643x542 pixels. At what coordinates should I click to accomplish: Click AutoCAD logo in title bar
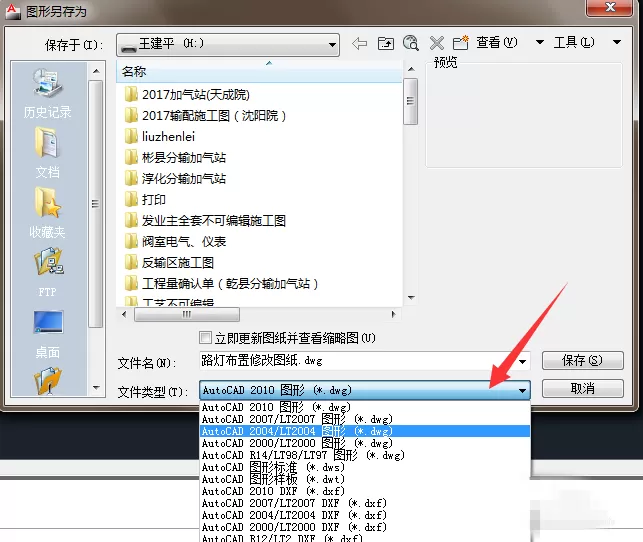[13, 11]
